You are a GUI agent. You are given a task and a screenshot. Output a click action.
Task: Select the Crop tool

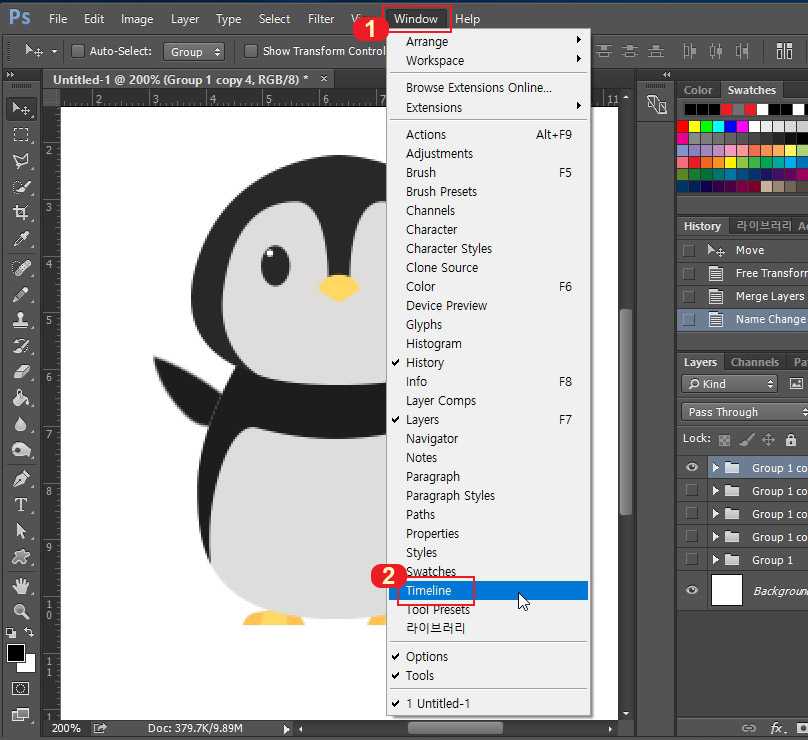[21, 212]
